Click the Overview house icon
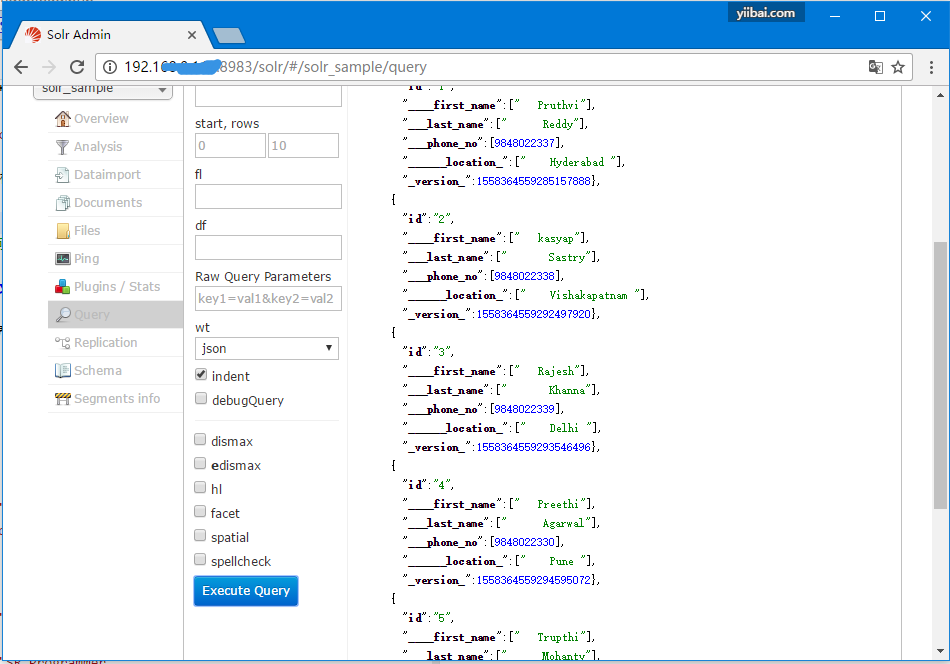This screenshot has width=950, height=664. [63, 119]
